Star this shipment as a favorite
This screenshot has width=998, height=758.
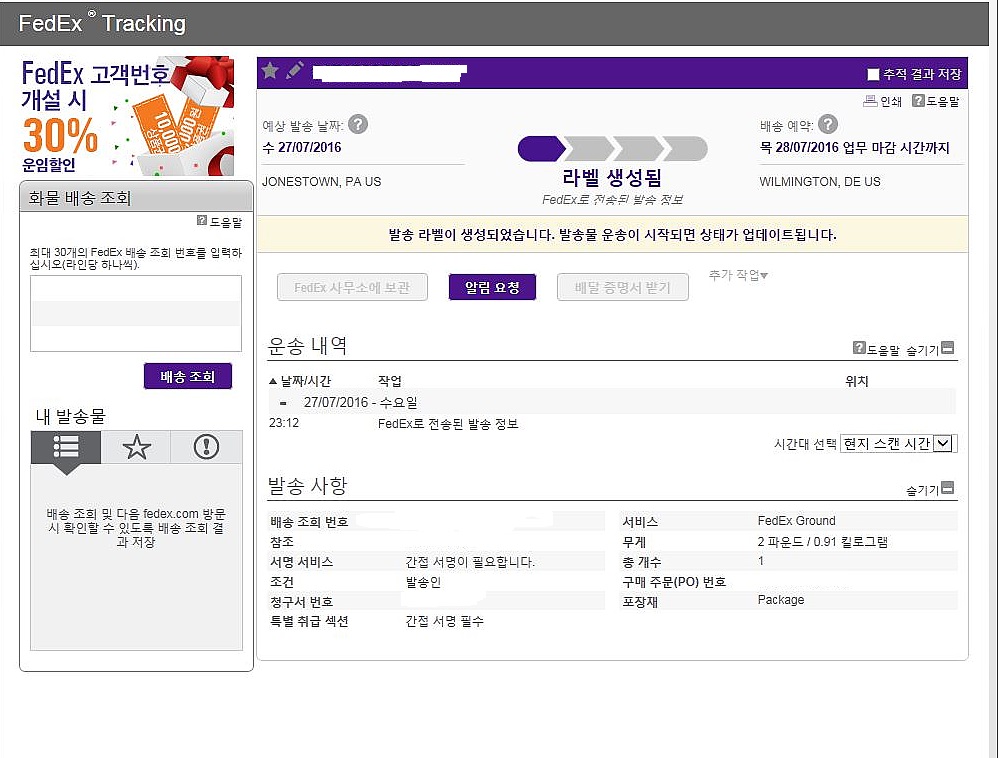click(x=270, y=71)
